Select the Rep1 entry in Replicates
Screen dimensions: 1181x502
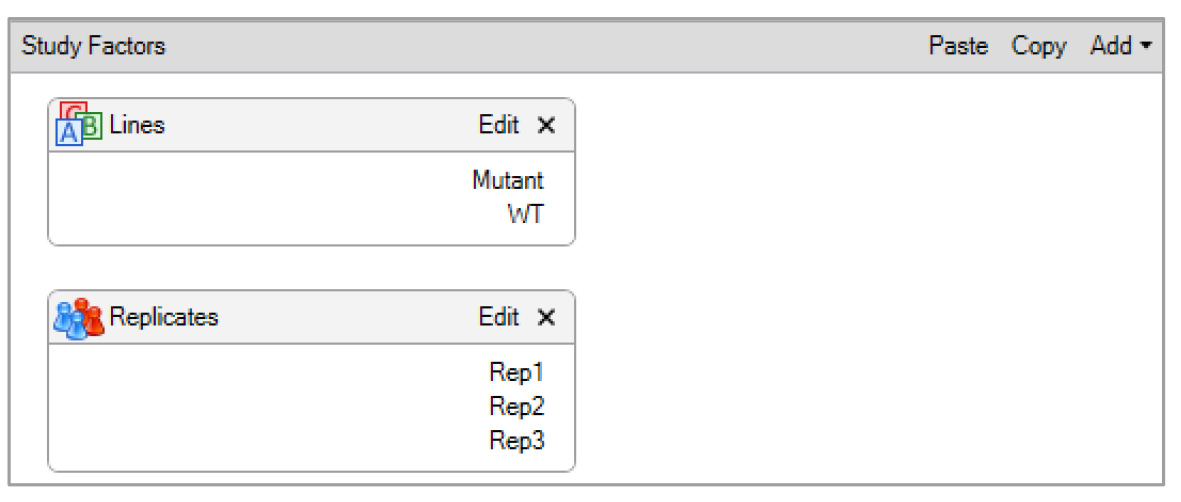[516, 373]
